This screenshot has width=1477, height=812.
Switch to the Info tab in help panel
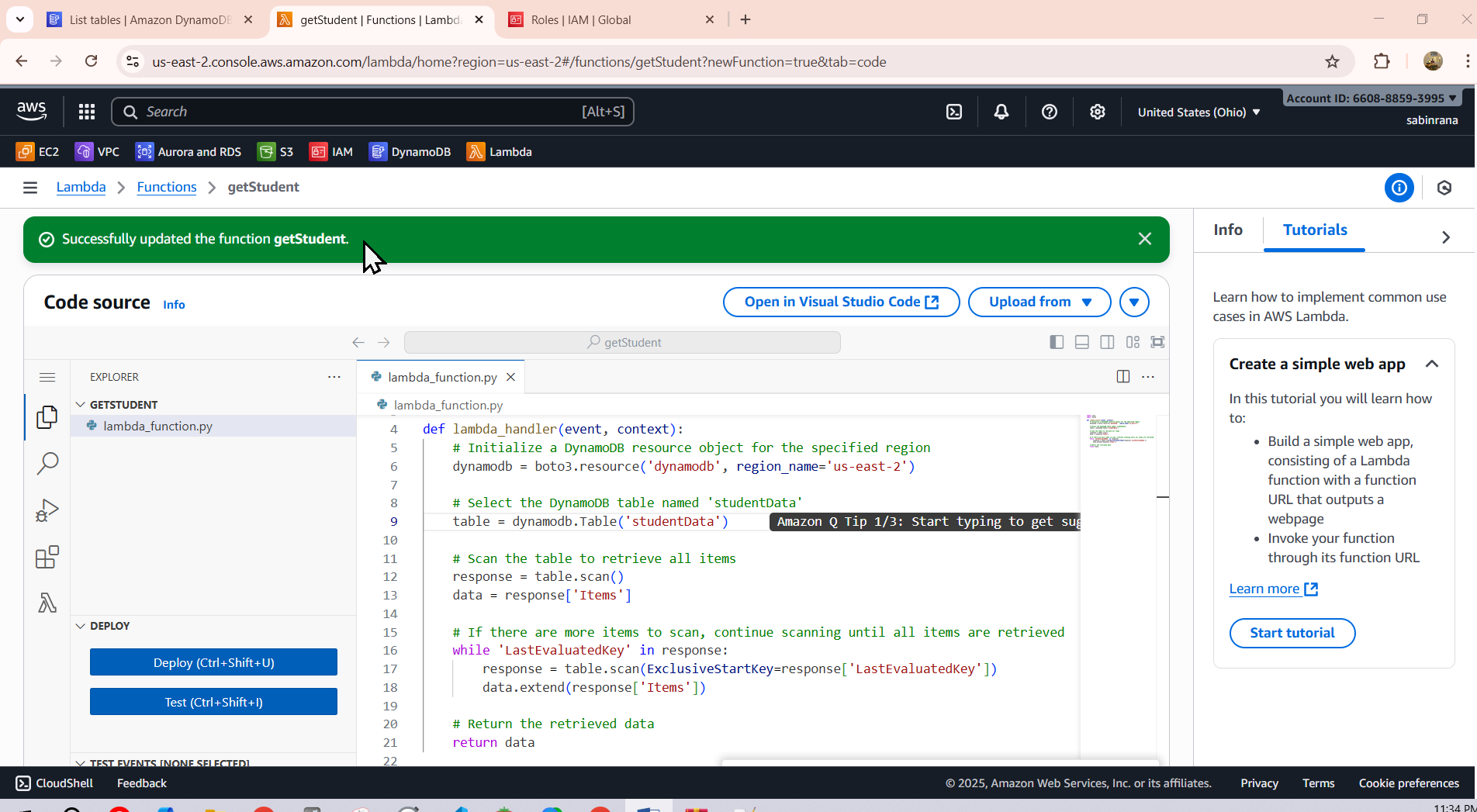click(x=1228, y=230)
